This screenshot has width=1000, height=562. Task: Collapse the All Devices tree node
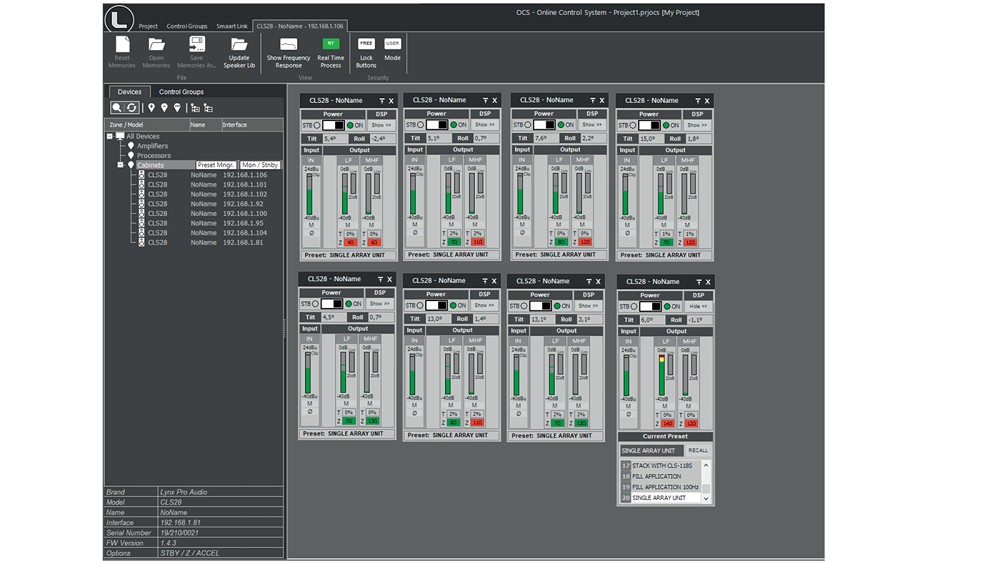[110, 137]
